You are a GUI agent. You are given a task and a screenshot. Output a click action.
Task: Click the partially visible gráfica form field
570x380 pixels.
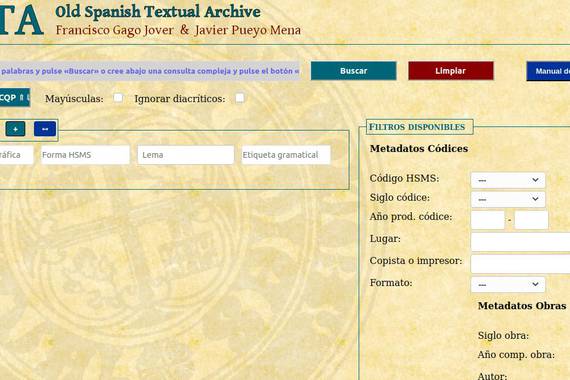(x=16, y=155)
